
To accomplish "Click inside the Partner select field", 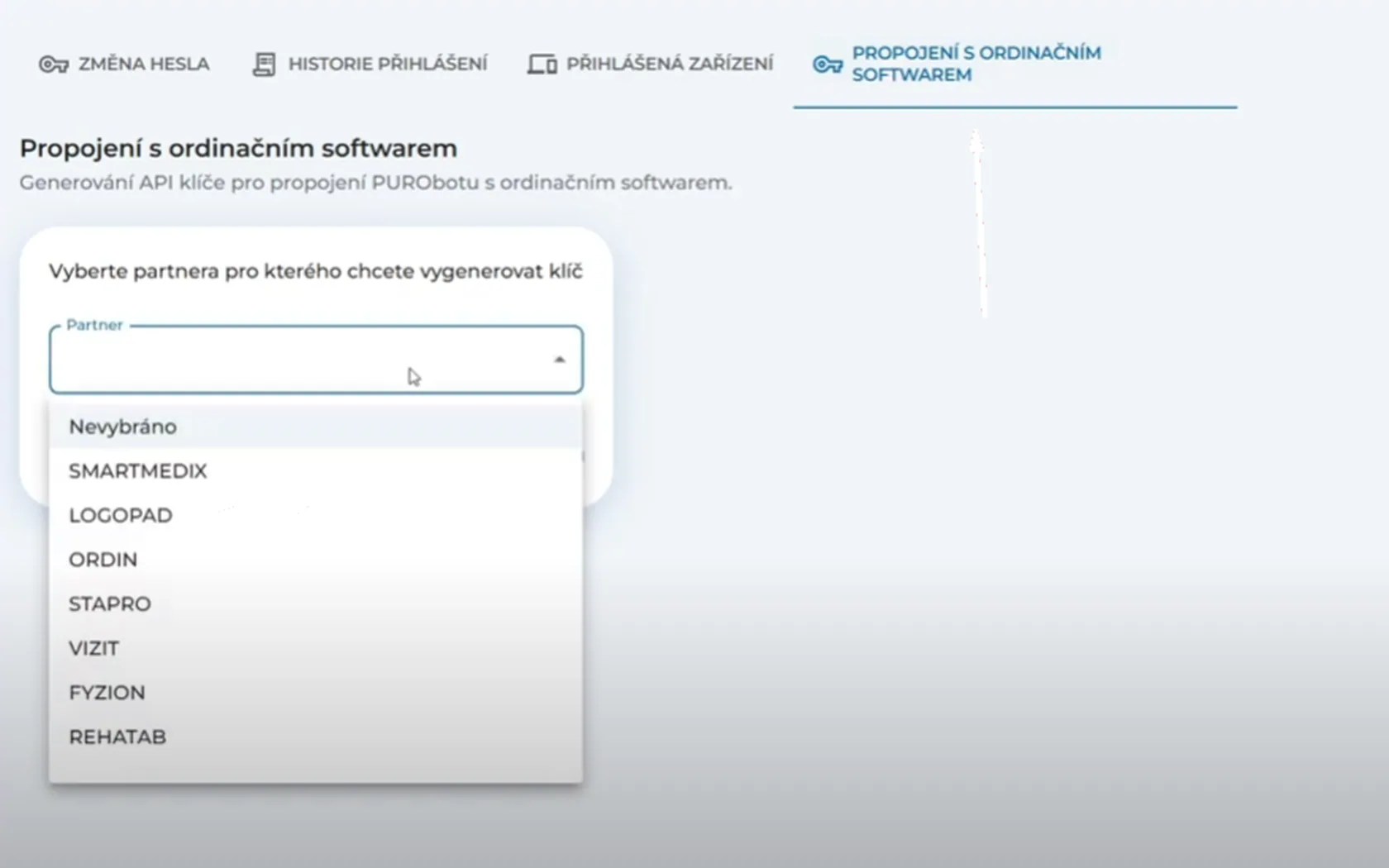I will [316, 360].
